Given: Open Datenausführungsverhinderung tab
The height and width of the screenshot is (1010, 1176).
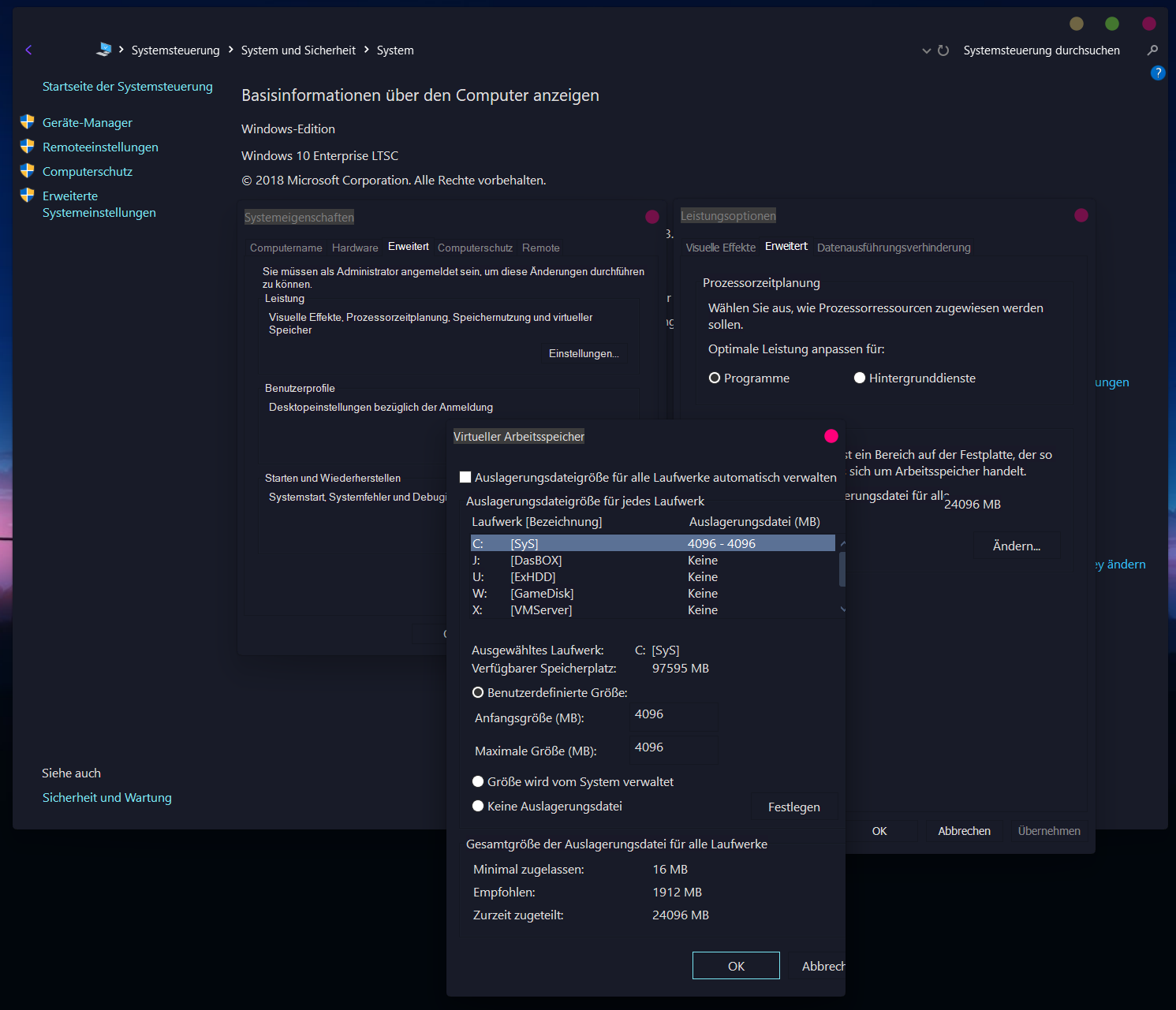Looking at the screenshot, I should tap(894, 248).
